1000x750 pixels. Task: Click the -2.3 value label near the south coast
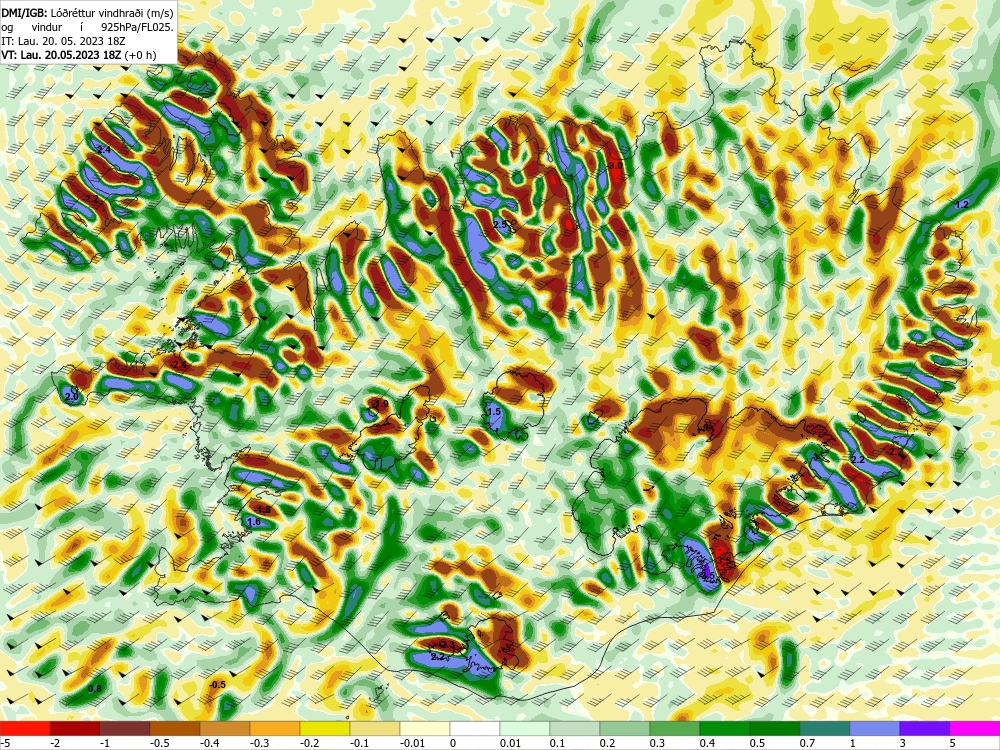pos(447,645)
